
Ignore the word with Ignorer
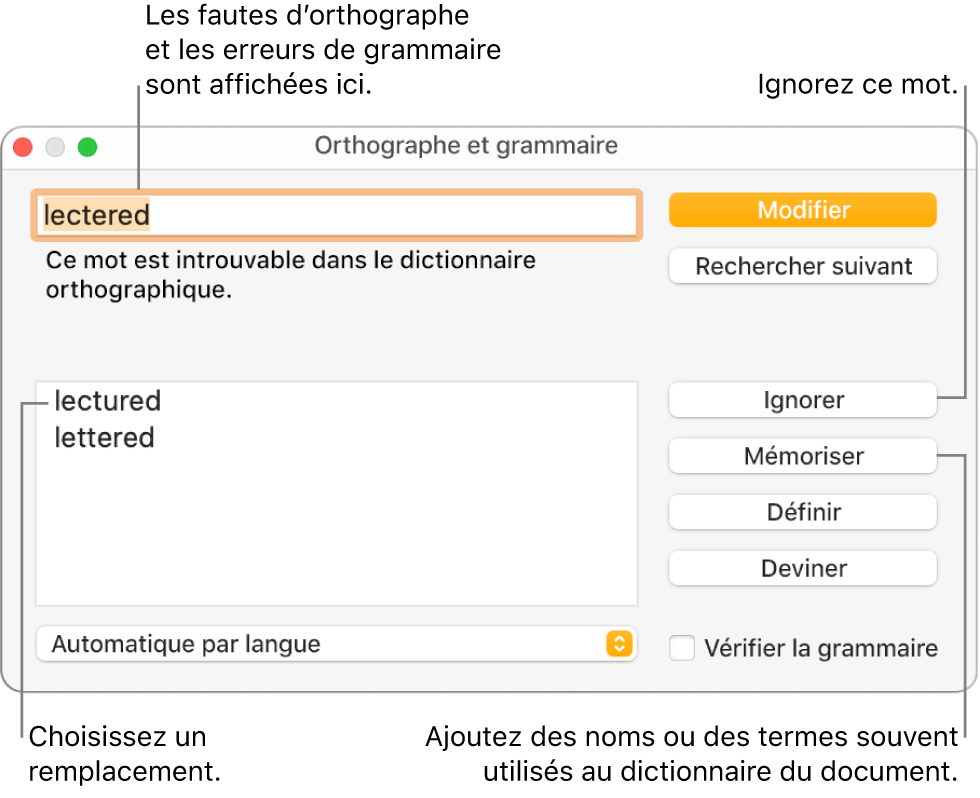point(803,400)
